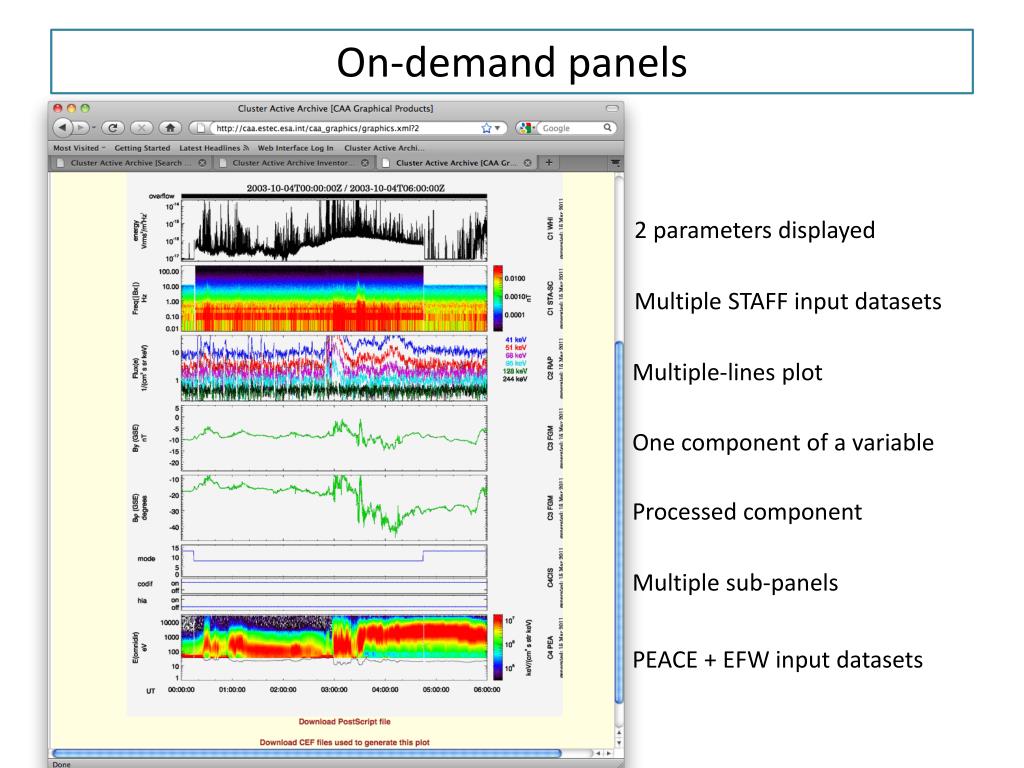This screenshot has height=768, width=1024.
Task: Bookmark this page with the star icon
Action: tap(487, 128)
